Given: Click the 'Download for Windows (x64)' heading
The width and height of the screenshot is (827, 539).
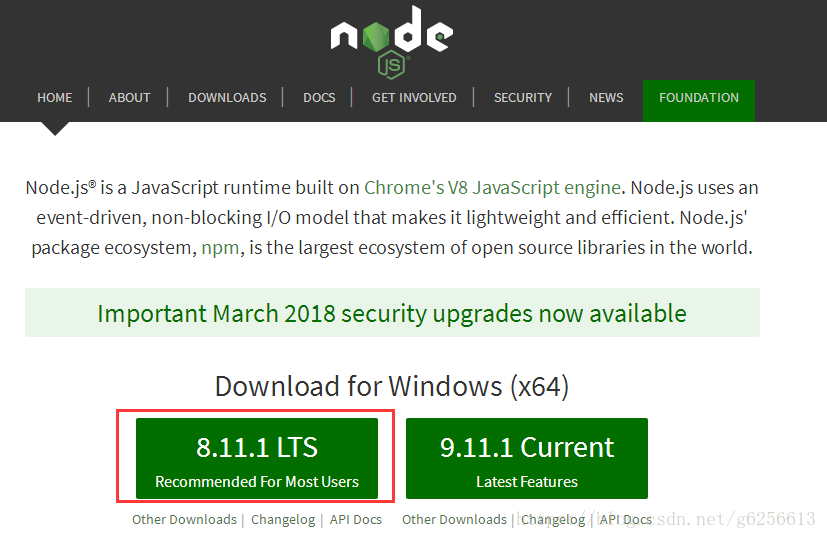Looking at the screenshot, I should point(392,386).
